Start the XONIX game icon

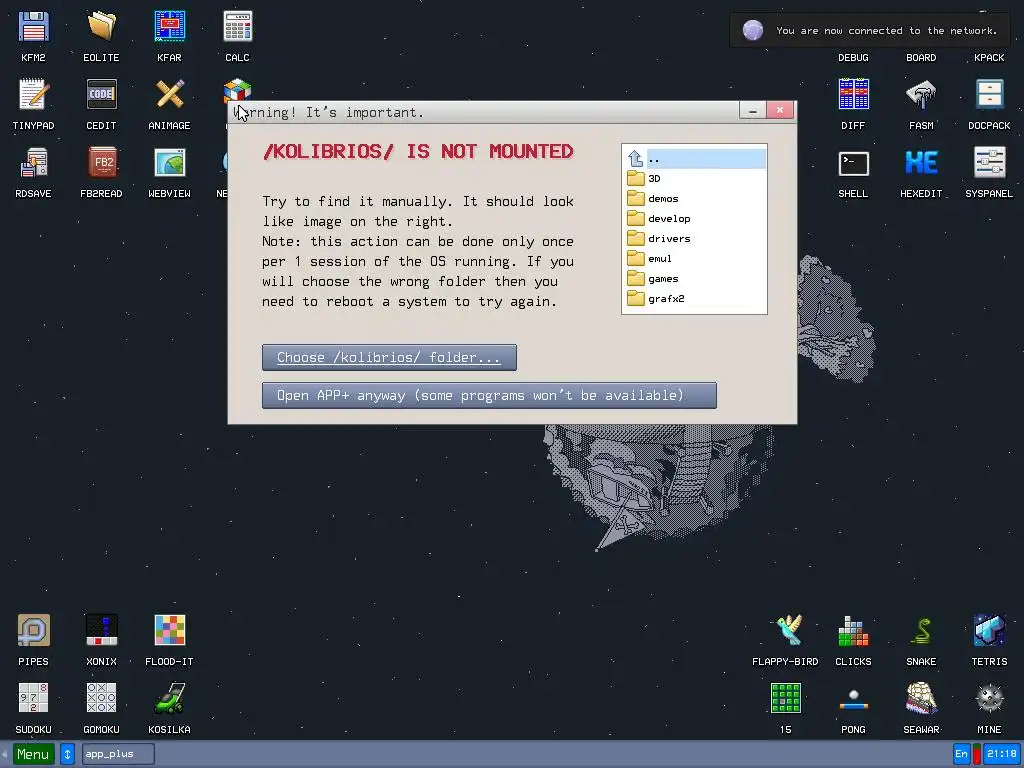tap(101, 630)
